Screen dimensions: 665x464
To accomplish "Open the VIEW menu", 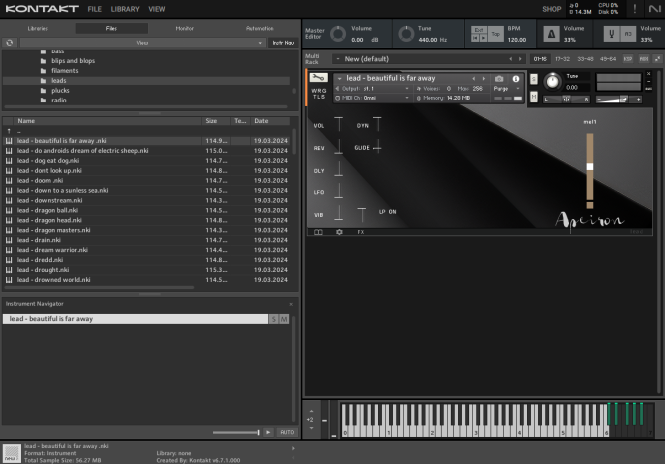I will coord(156,9).
